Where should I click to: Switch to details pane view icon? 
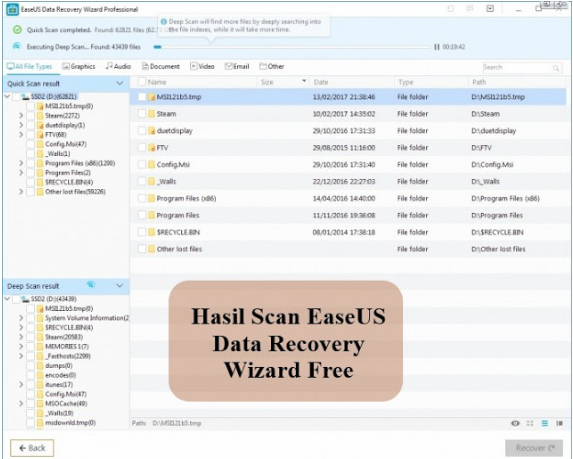pyautogui.click(x=559, y=423)
